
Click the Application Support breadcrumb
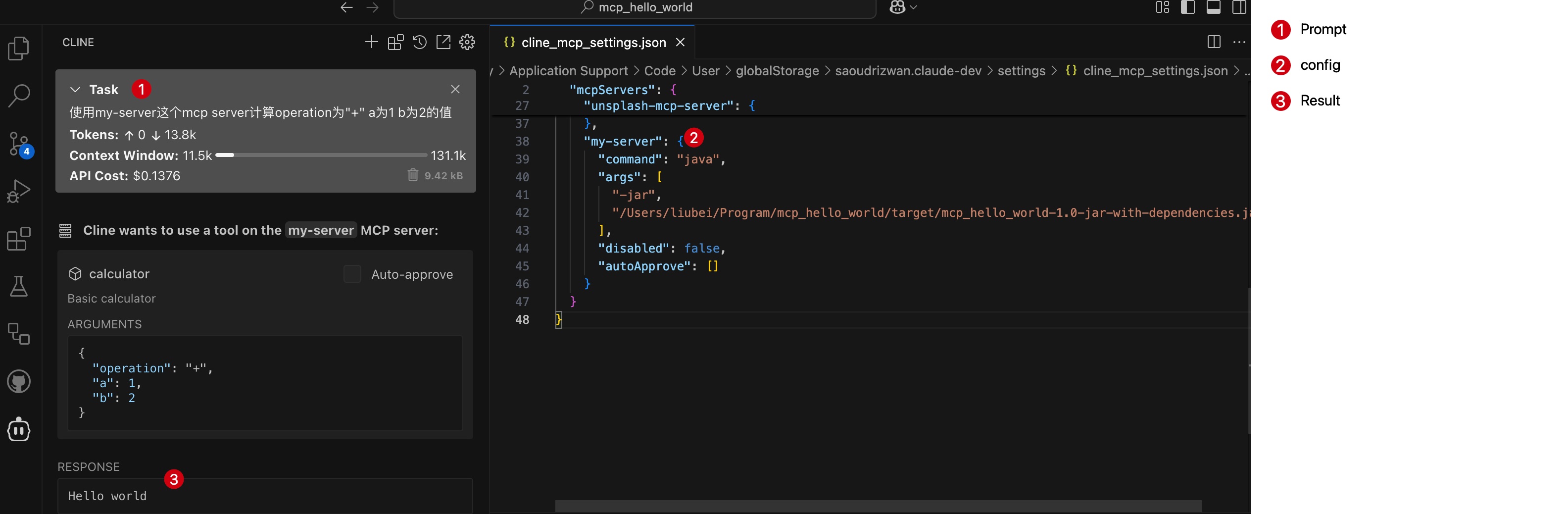(x=569, y=71)
